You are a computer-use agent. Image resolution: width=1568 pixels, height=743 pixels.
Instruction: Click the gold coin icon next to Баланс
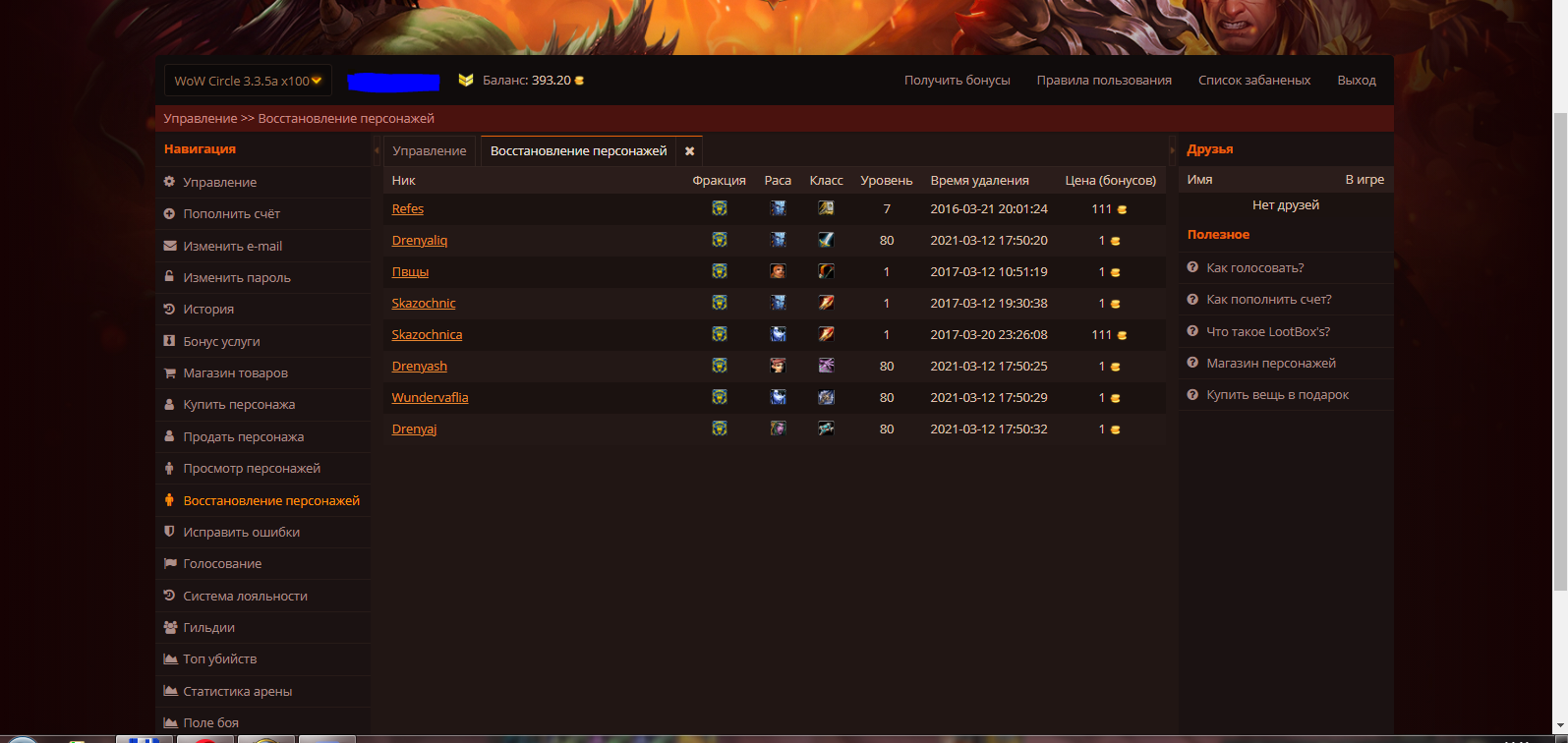pos(579,81)
